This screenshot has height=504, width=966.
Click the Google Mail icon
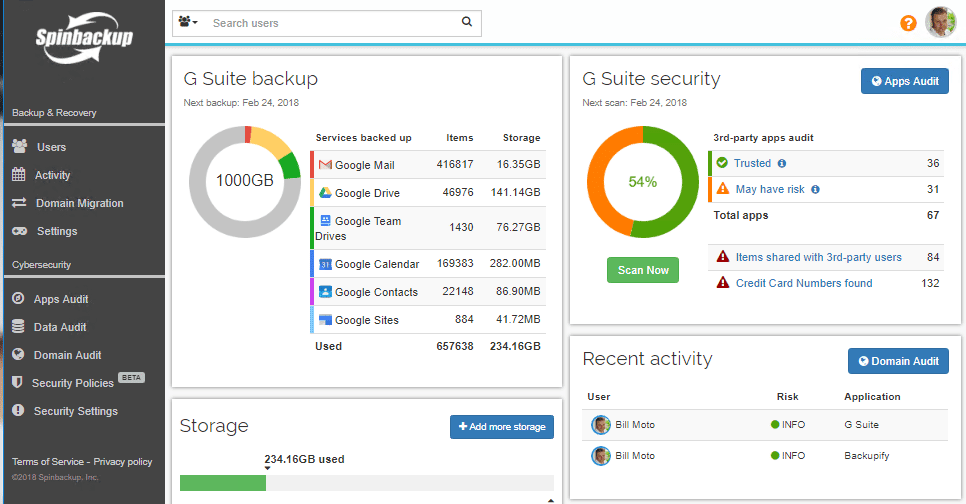[x=325, y=165]
